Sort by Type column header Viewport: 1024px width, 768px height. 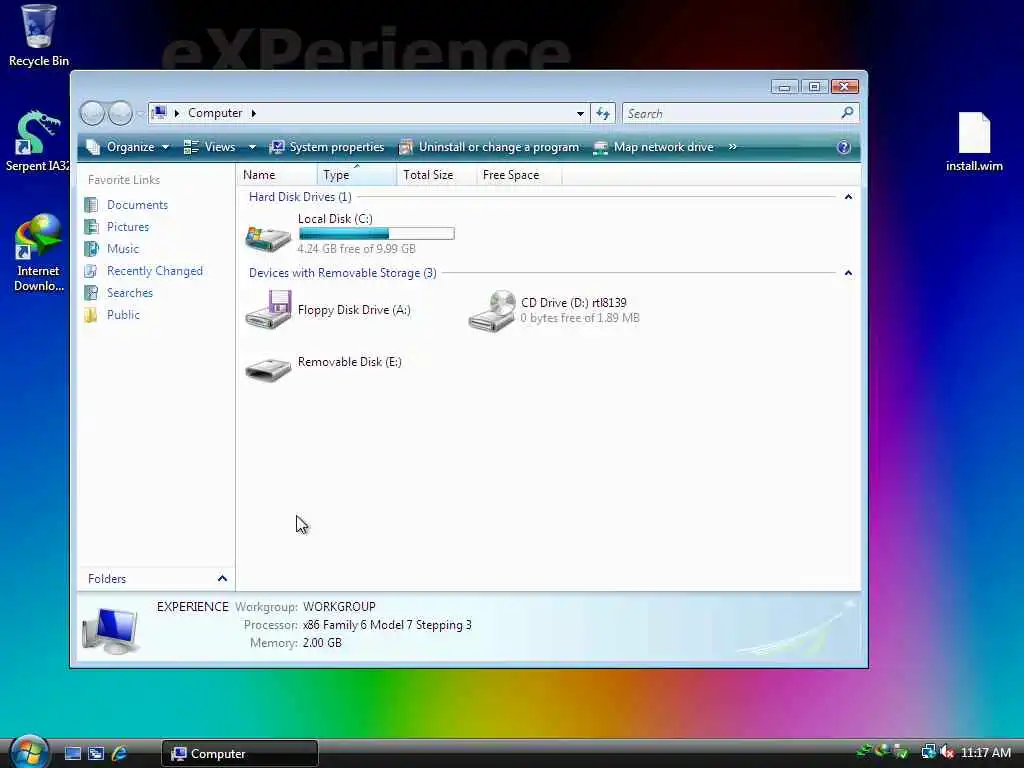coord(357,175)
